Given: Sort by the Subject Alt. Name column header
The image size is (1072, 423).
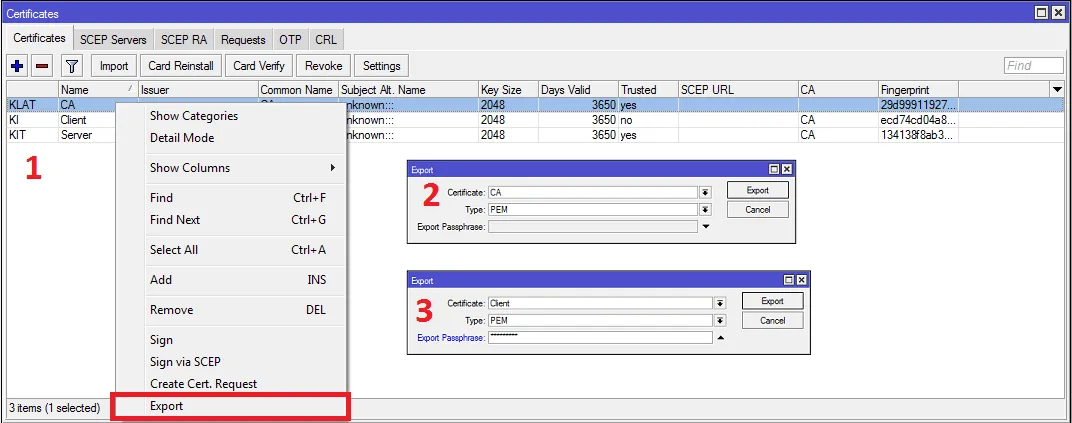Looking at the screenshot, I should (x=408, y=90).
